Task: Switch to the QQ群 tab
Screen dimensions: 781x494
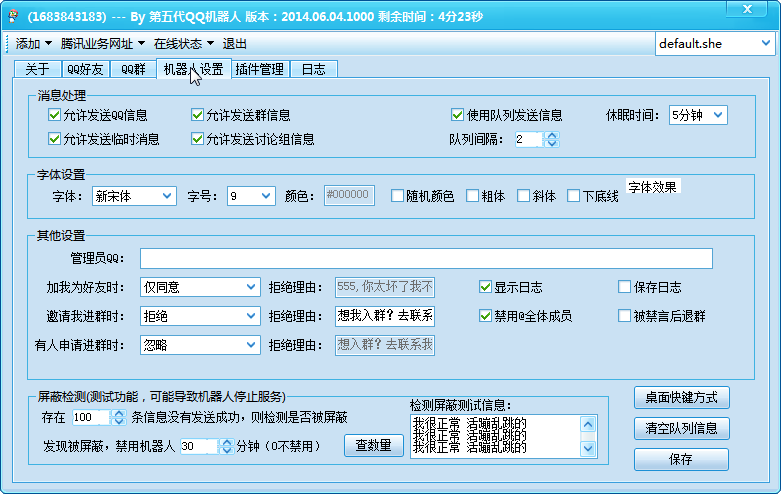Action: click(133, 69)
